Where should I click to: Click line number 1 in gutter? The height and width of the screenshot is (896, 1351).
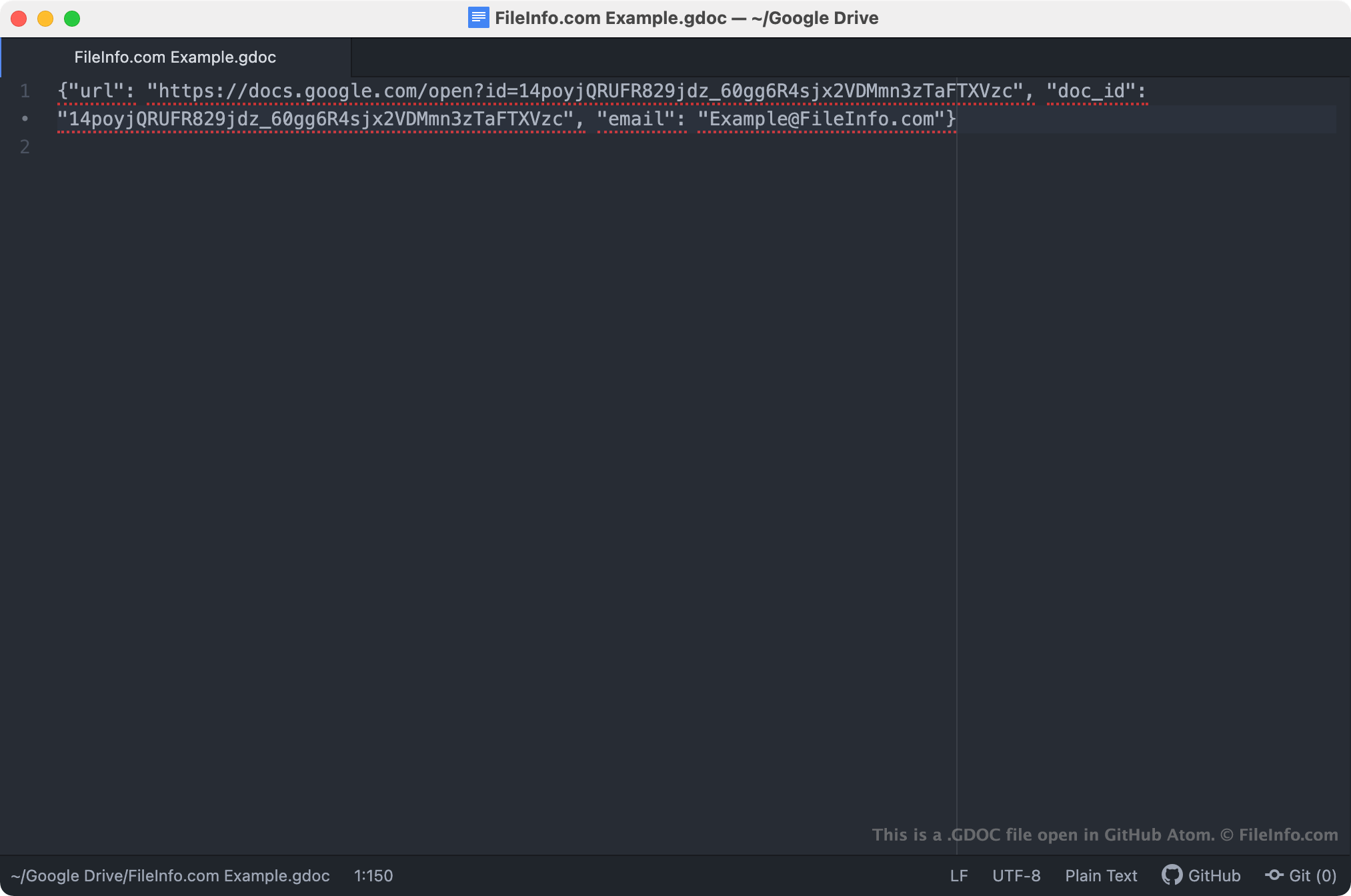pos(25,91)
